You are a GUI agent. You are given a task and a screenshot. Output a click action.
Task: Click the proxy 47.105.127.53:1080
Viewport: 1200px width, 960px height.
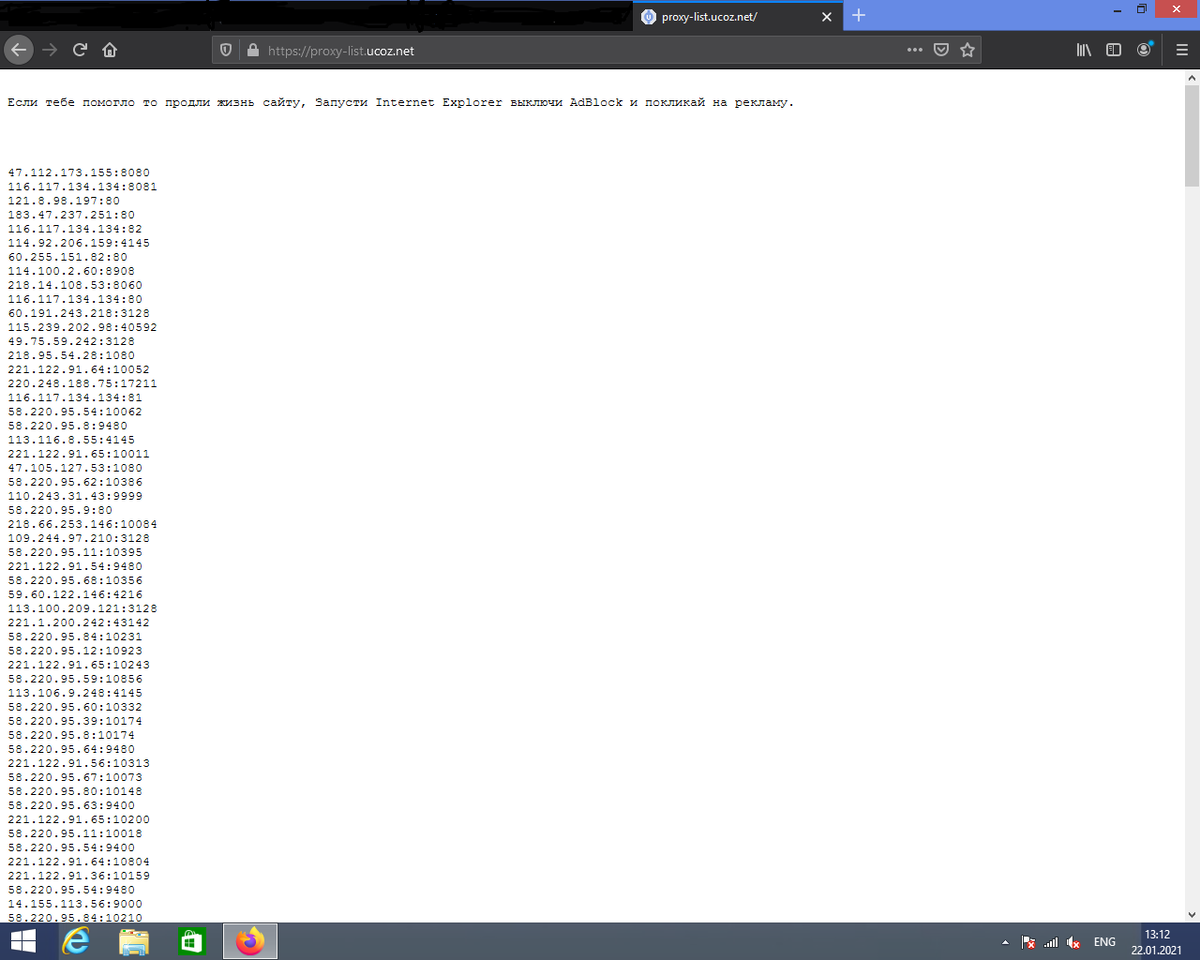[75, 467]
